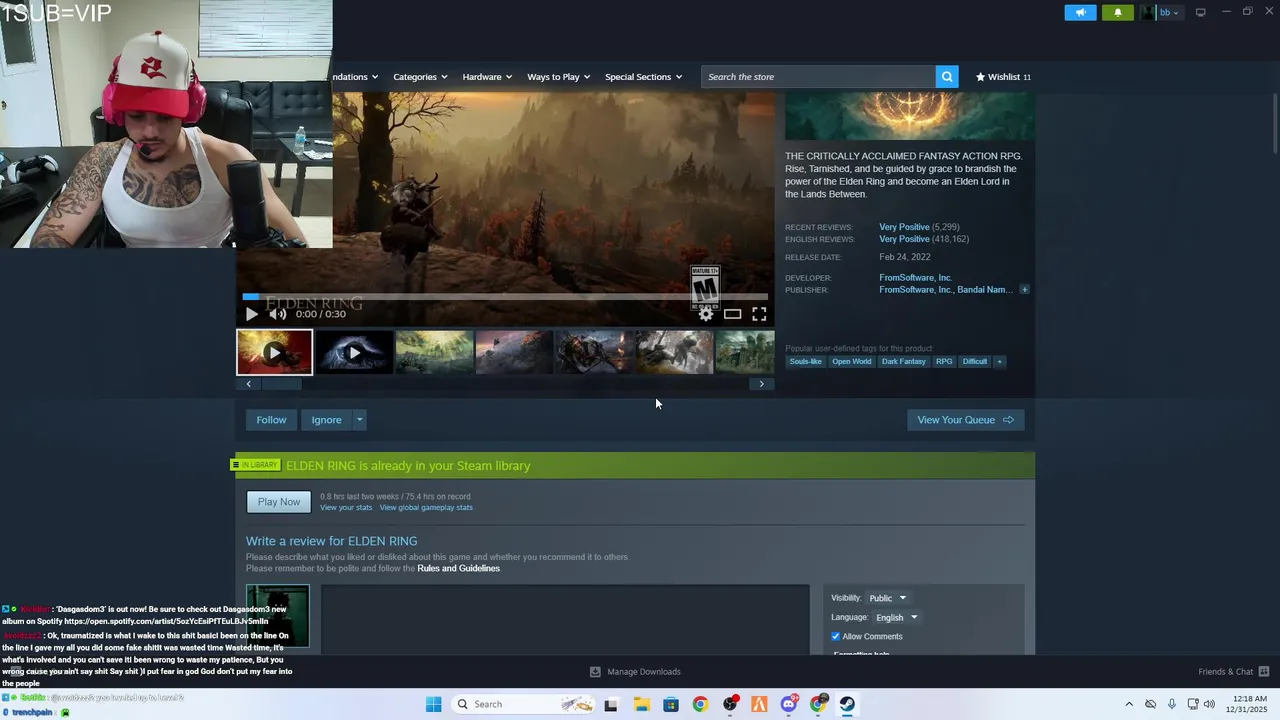Image resolution: width=1280 pixels, height=720 pixels.
Task: Open the Hardware menu
Action: [487, 77]
